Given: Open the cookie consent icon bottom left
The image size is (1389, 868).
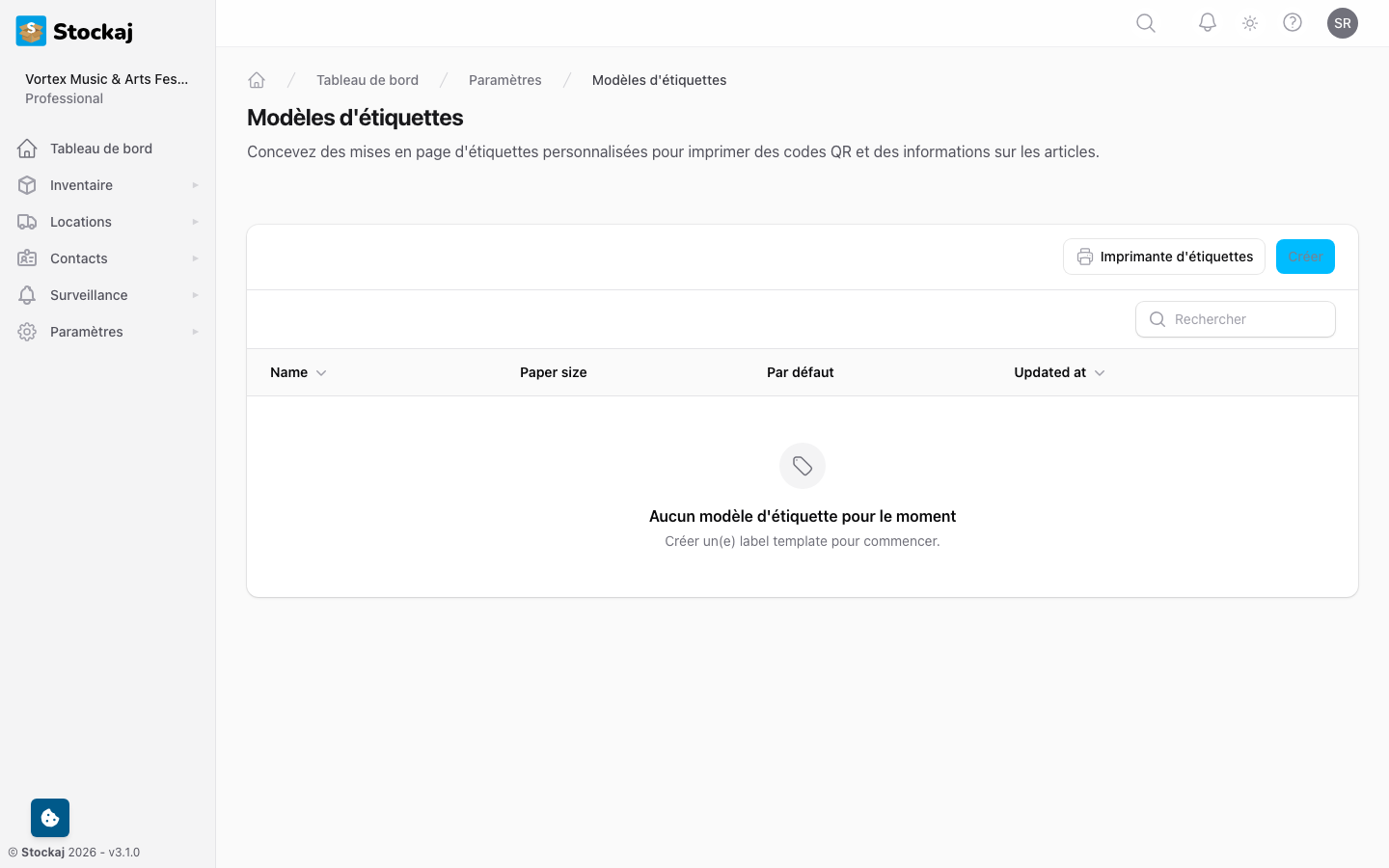Looking at the screenshot, I should [49, 817].
